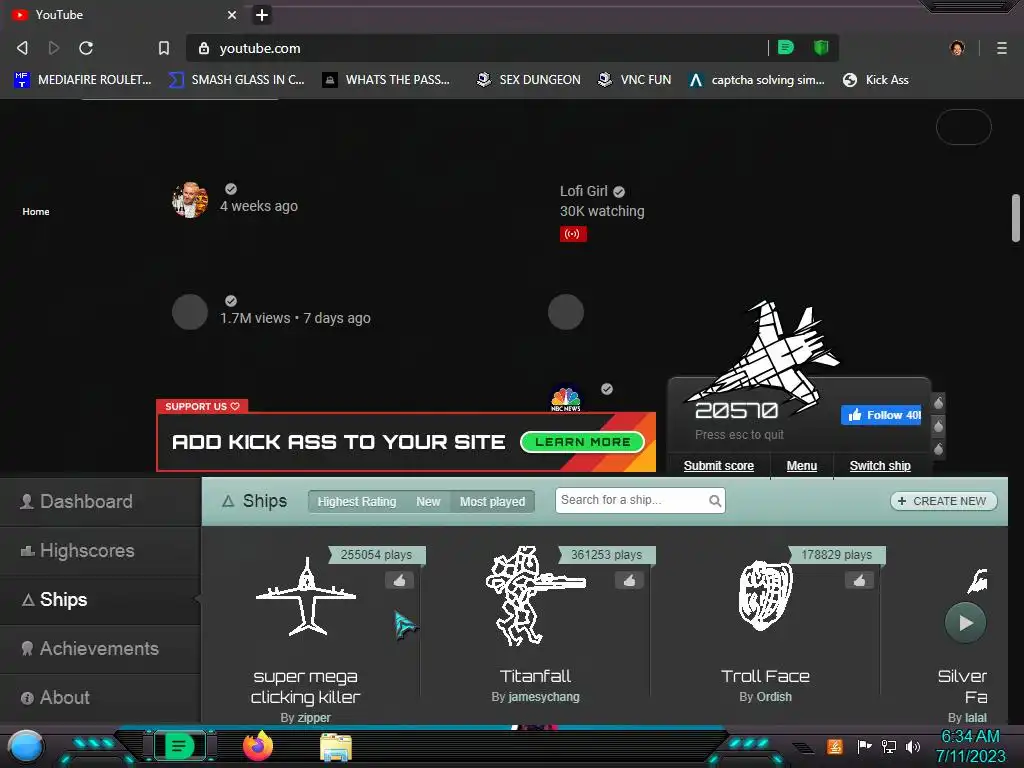Viewport: 1024px width, 768px height.
Task: Click the next arrow in the ship list
Action: 965,623
